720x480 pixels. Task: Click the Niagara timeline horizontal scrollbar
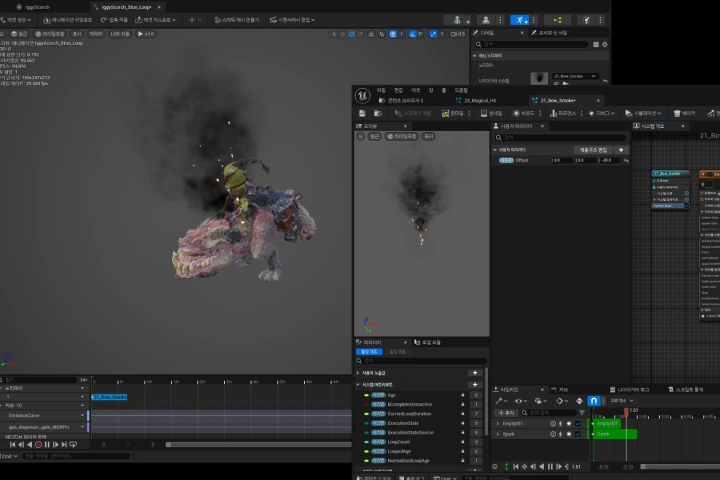680,467
